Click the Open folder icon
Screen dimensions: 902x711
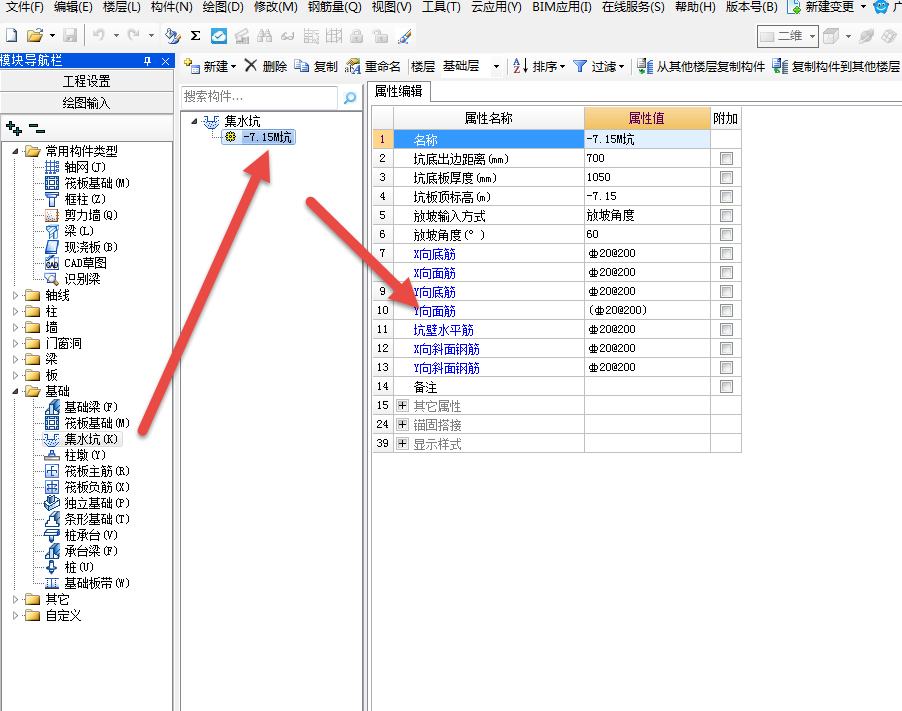pos(35,36)
